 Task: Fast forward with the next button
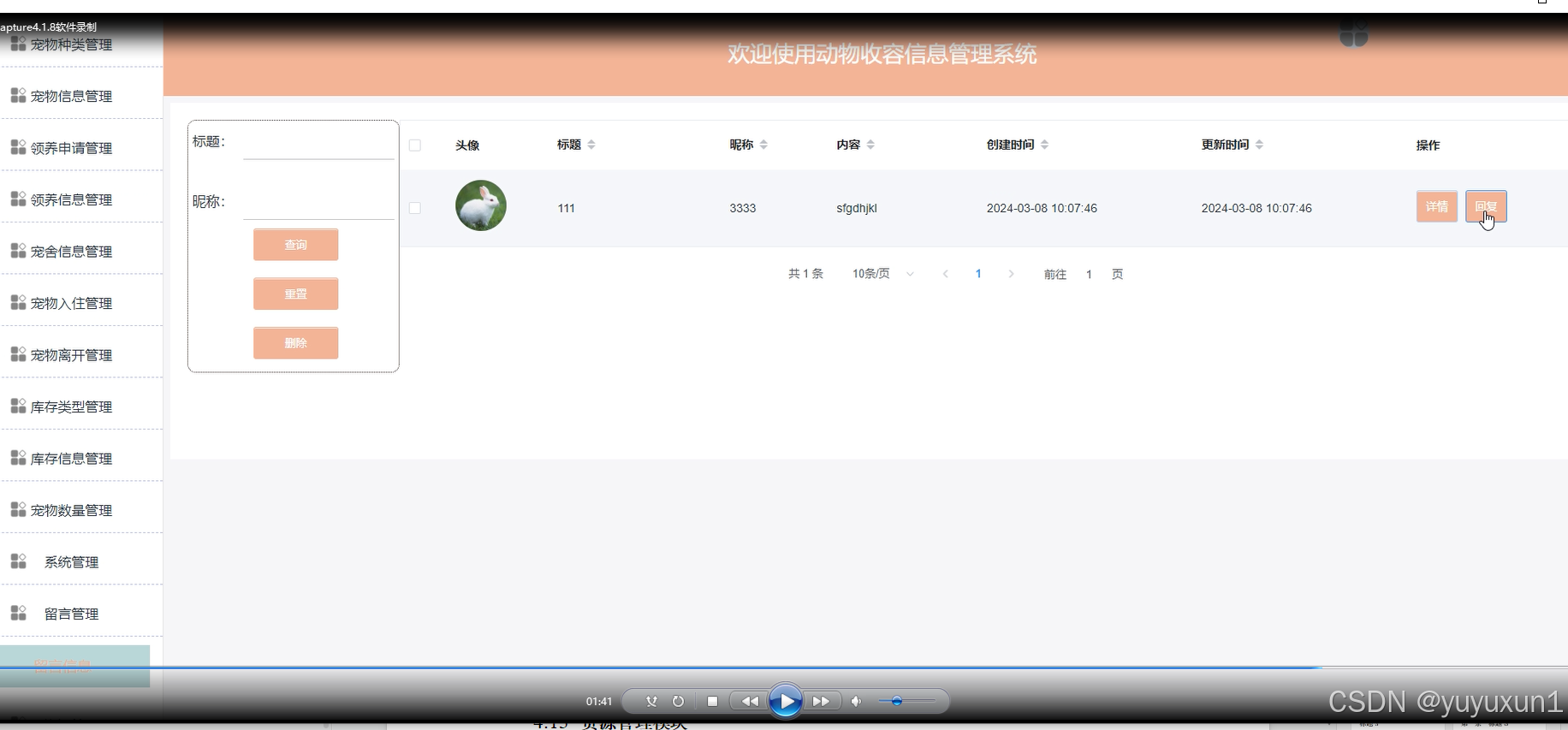pos(822,701)
